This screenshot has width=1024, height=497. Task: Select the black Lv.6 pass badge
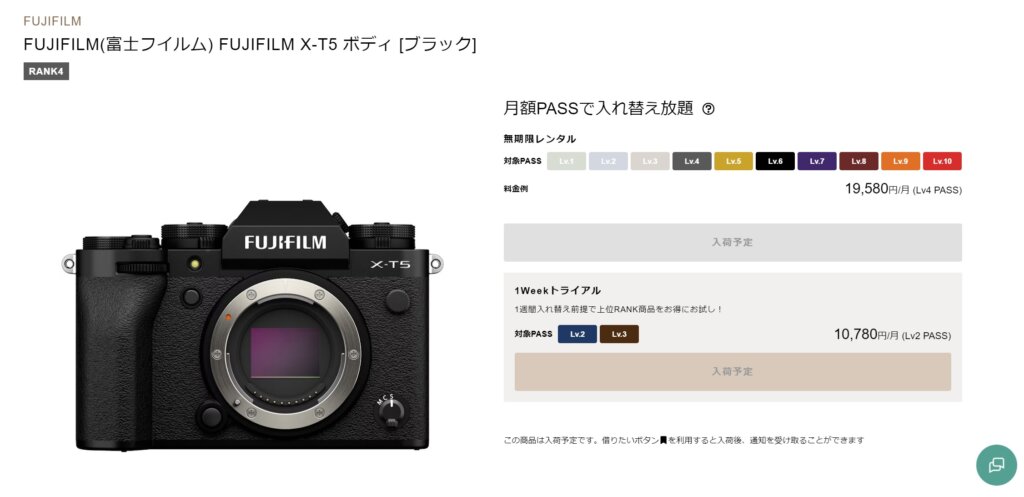[775, 161]
